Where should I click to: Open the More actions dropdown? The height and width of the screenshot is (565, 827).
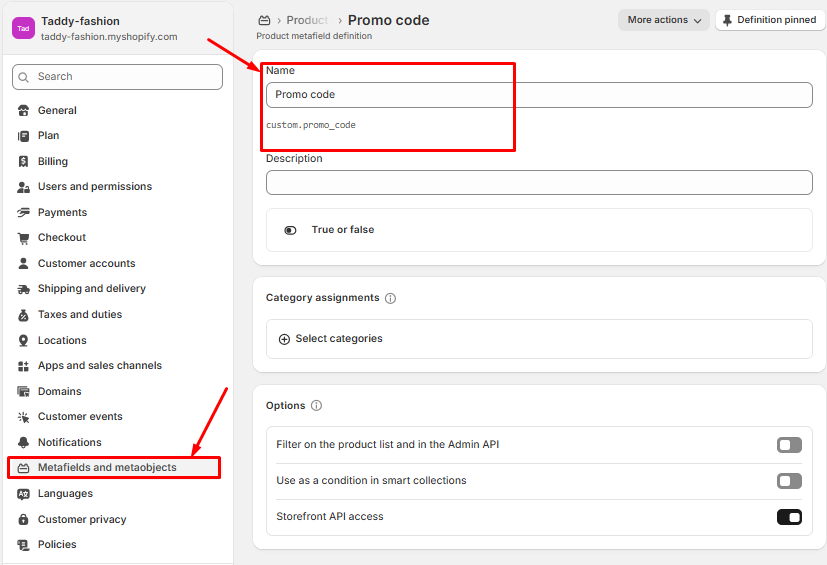tap(663, 20)
